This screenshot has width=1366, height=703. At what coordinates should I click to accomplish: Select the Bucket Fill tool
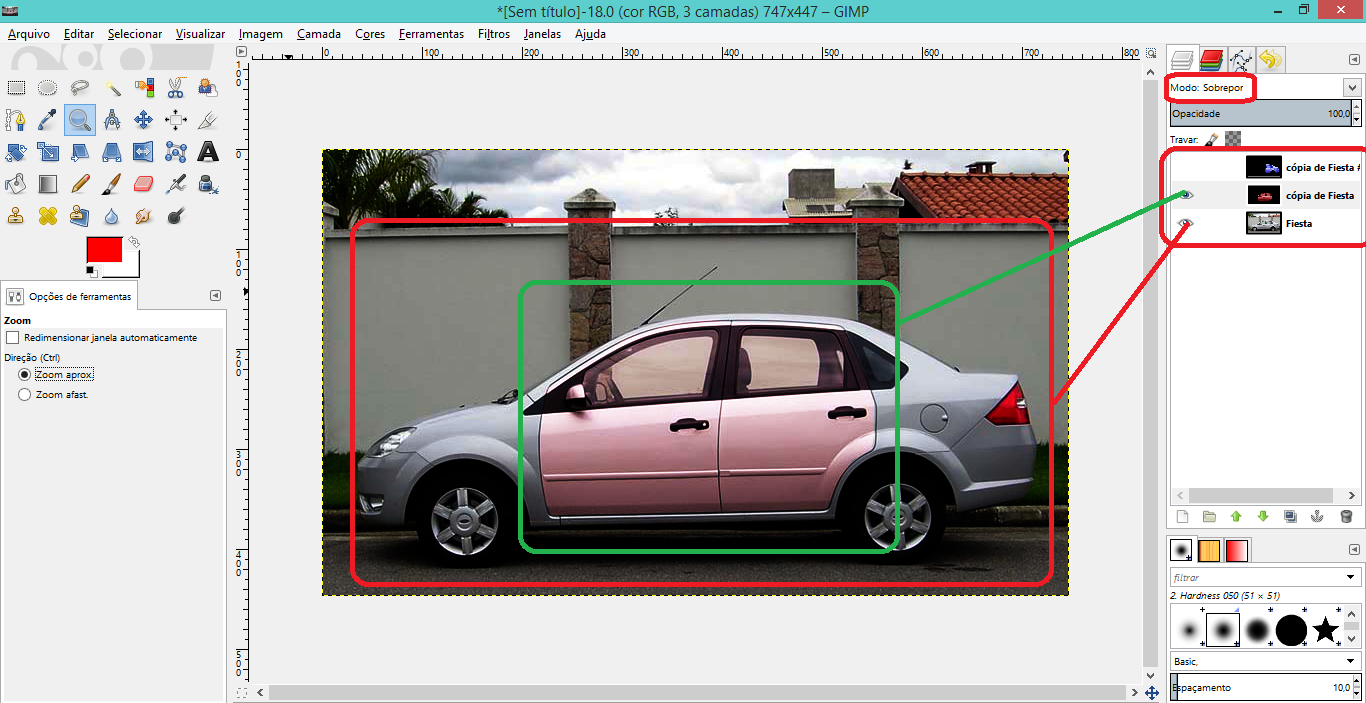click(x=16, y=184)
